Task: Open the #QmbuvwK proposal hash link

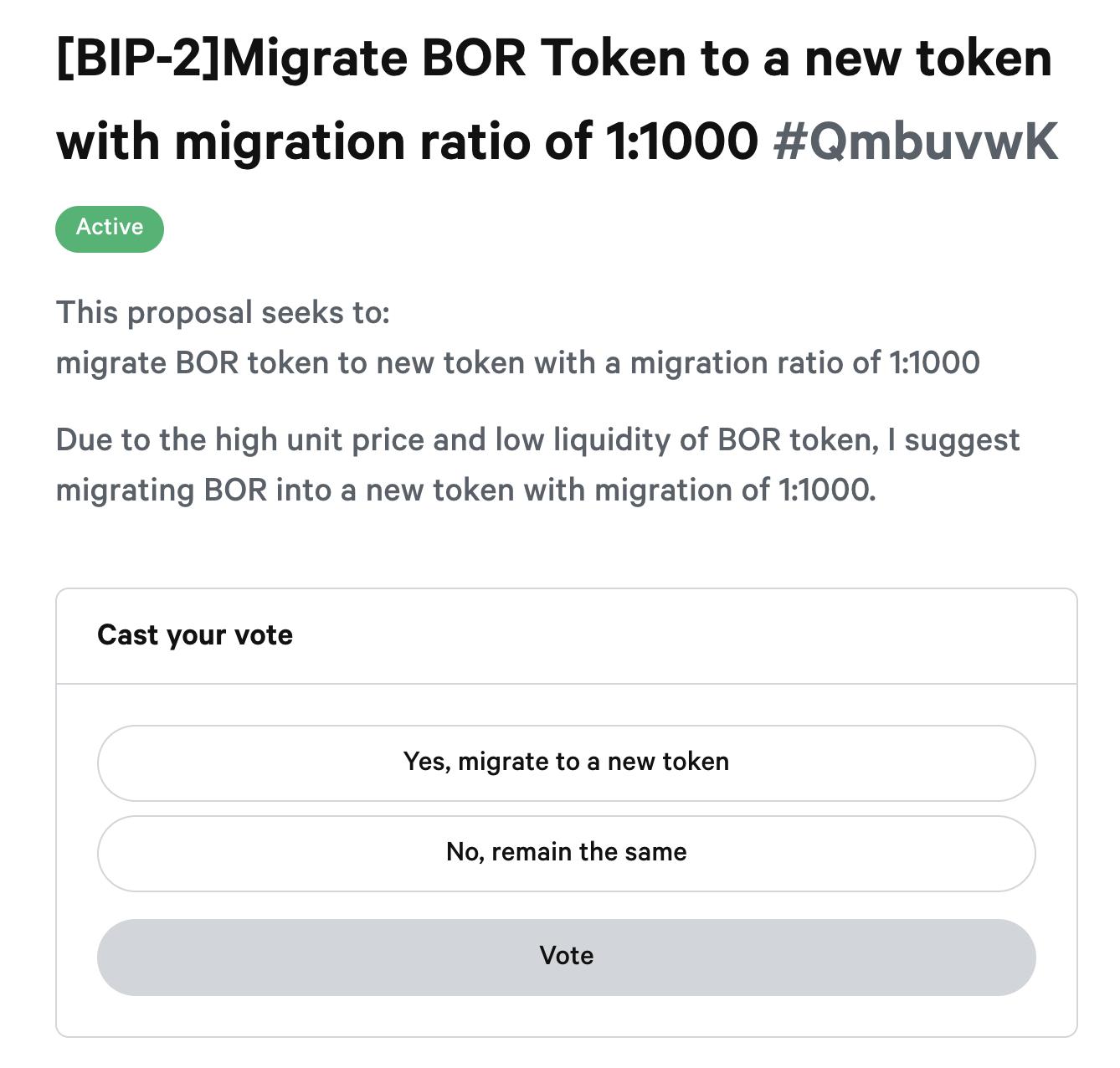Action: (916, 141)
